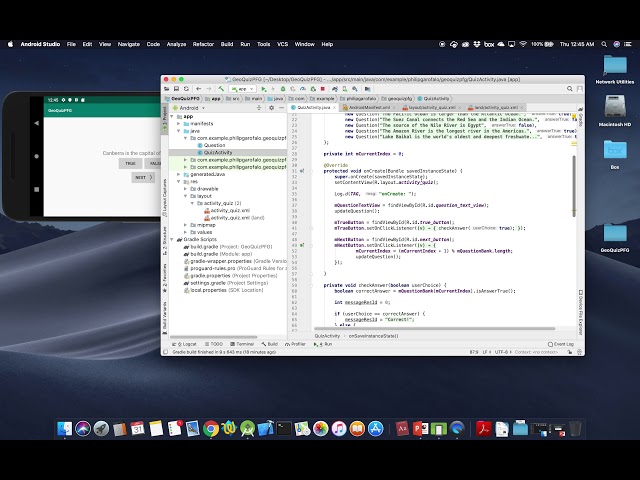Click the Forward navigation arrow
Screen dimensions: 640x480
pyautogui.click(x=209, y=89)
